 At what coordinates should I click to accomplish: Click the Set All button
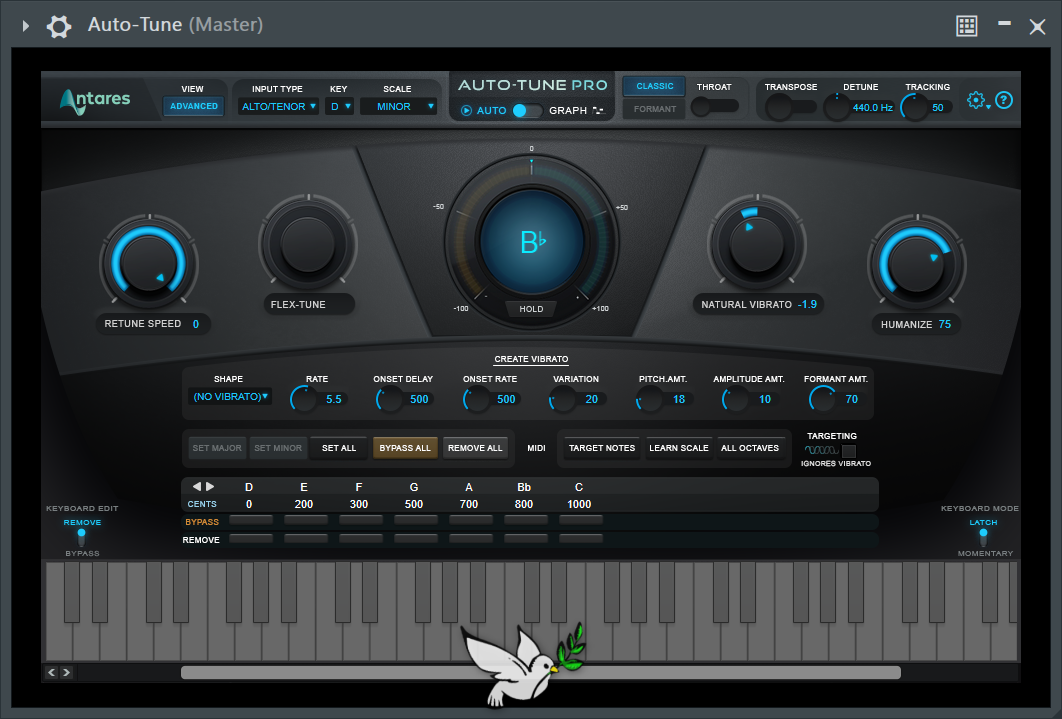point(339,448)
